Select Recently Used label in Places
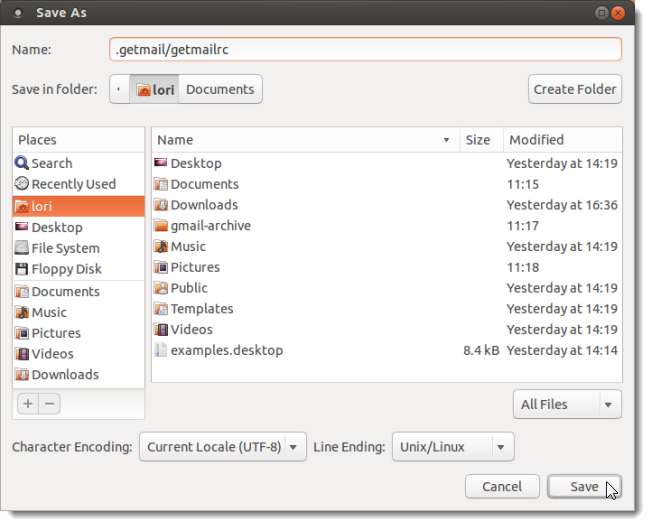The height and width of the screenshot is (526, 650). (74, 184)
